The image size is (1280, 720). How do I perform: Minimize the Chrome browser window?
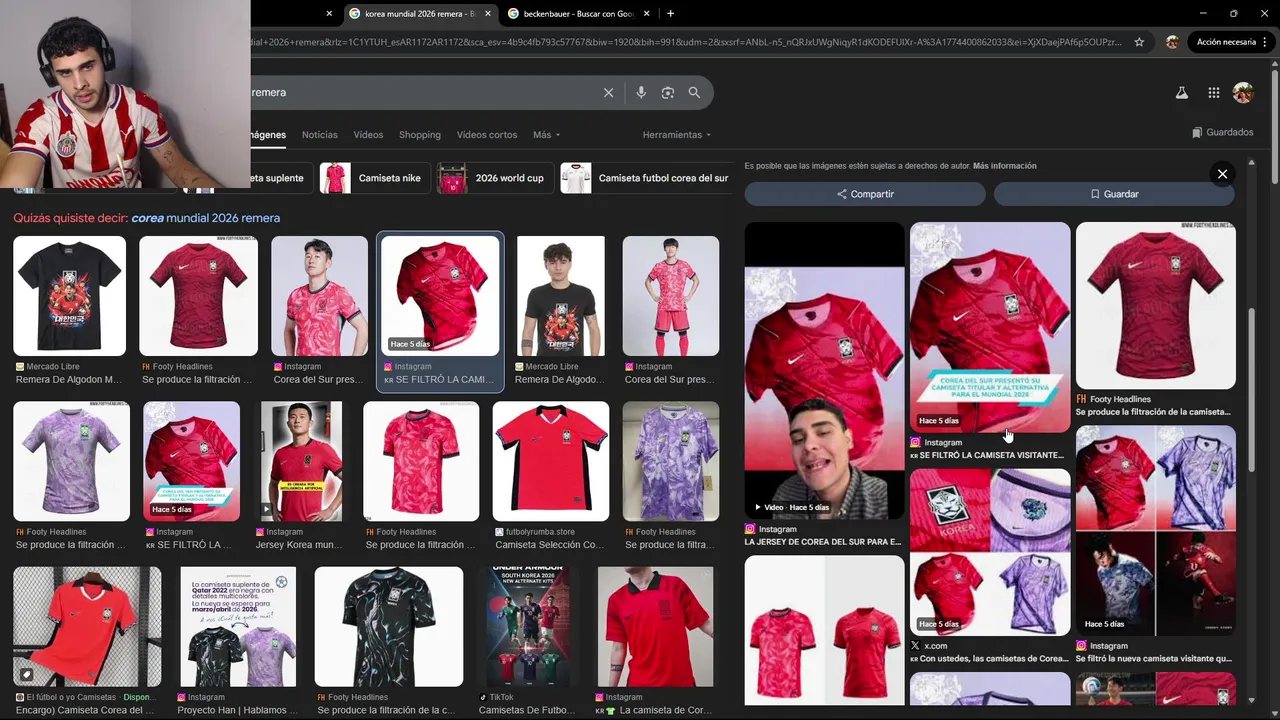[x=1203, y=14]
